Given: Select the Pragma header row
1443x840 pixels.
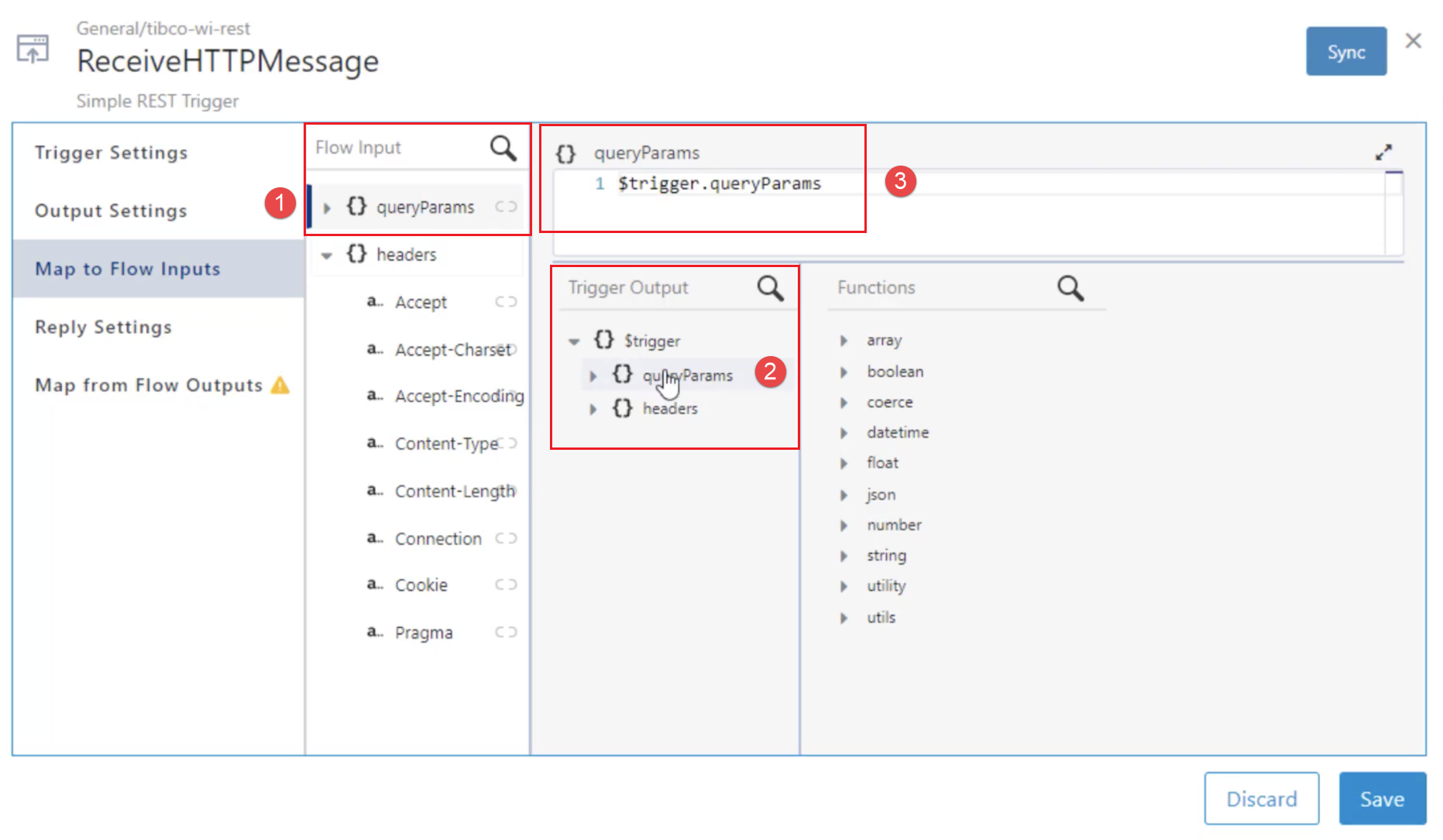Looking at the screenshot, I should click(418, 632).
